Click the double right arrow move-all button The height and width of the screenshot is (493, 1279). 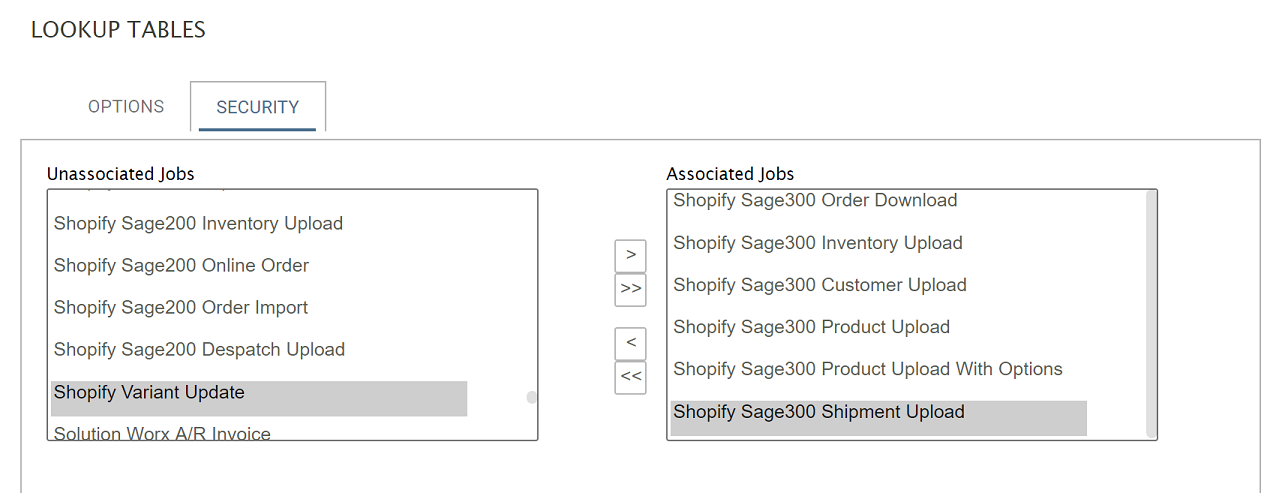pyautogui.click(x=630, y=289)
